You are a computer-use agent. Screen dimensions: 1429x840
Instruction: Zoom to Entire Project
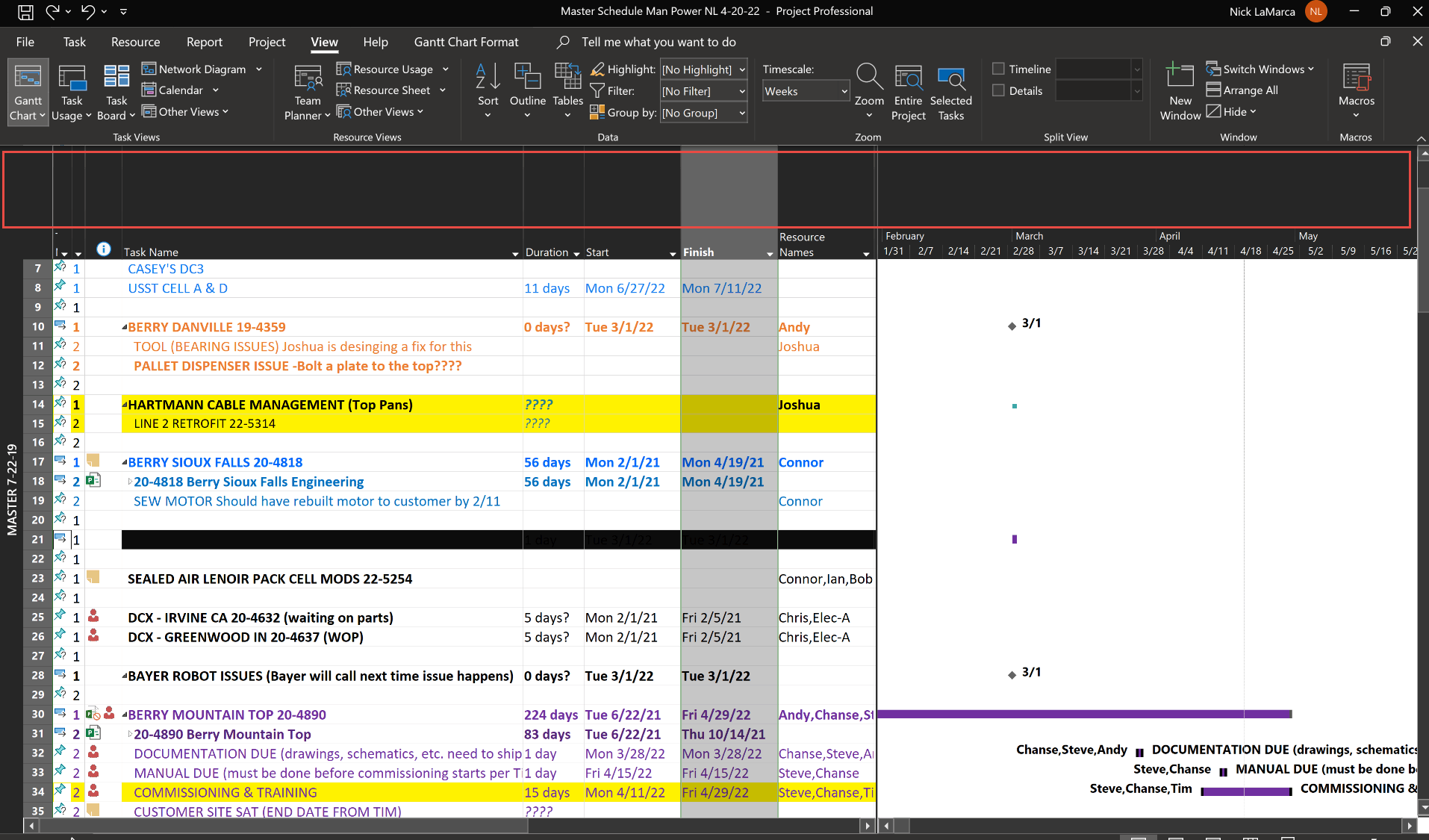pos(908,92)
